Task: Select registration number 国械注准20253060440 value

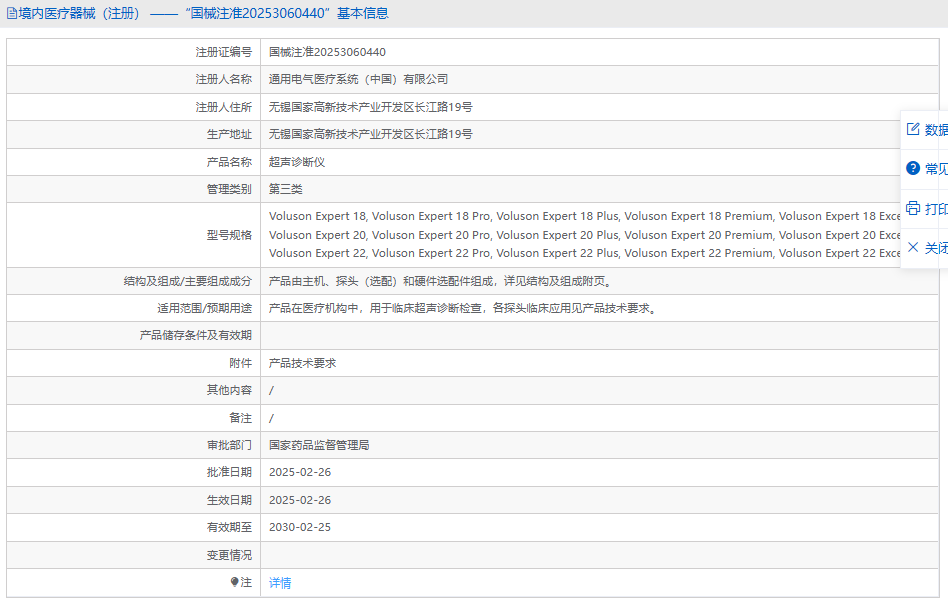Action: tap(327, 52)
